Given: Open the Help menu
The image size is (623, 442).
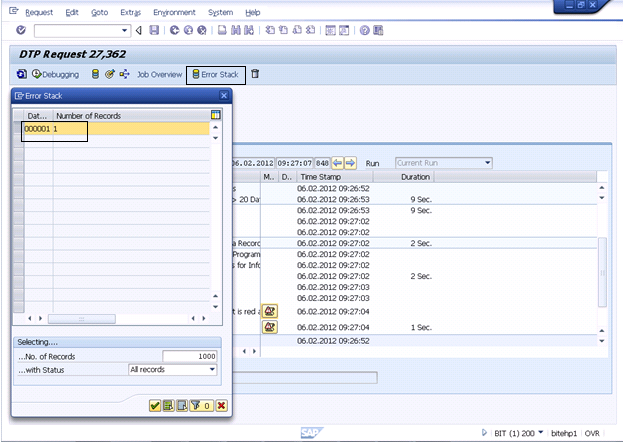Looking at the screenshot, I should coord(252,12).
